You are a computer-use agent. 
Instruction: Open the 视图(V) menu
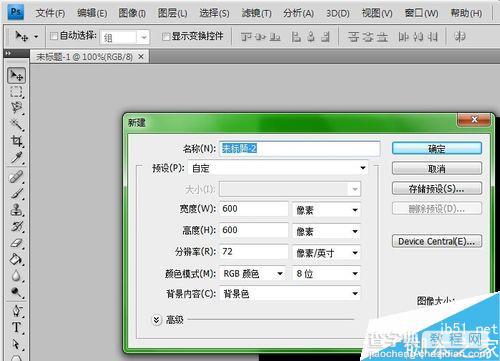pyautogui.click(x=377, y=13)
